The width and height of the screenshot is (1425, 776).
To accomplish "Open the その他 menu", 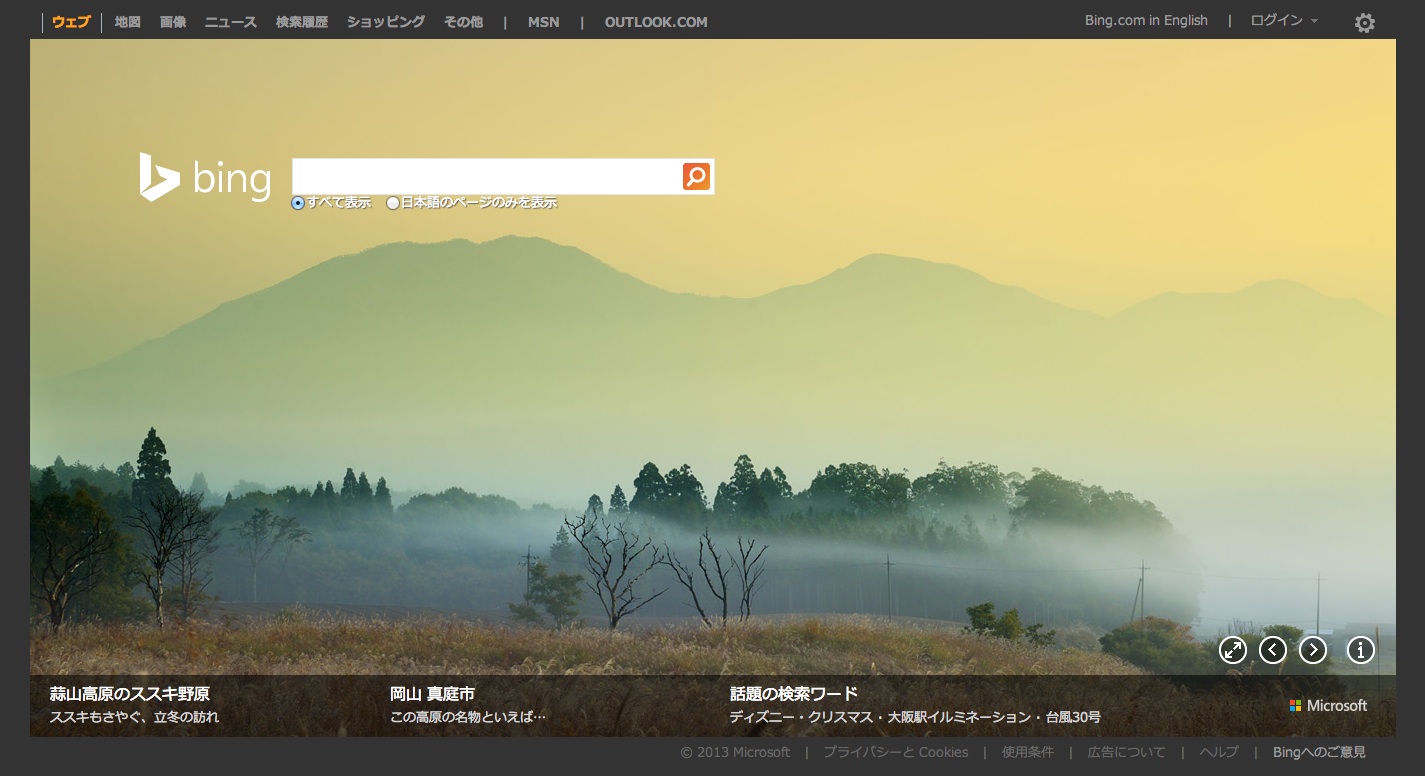I will coord(463,22).
